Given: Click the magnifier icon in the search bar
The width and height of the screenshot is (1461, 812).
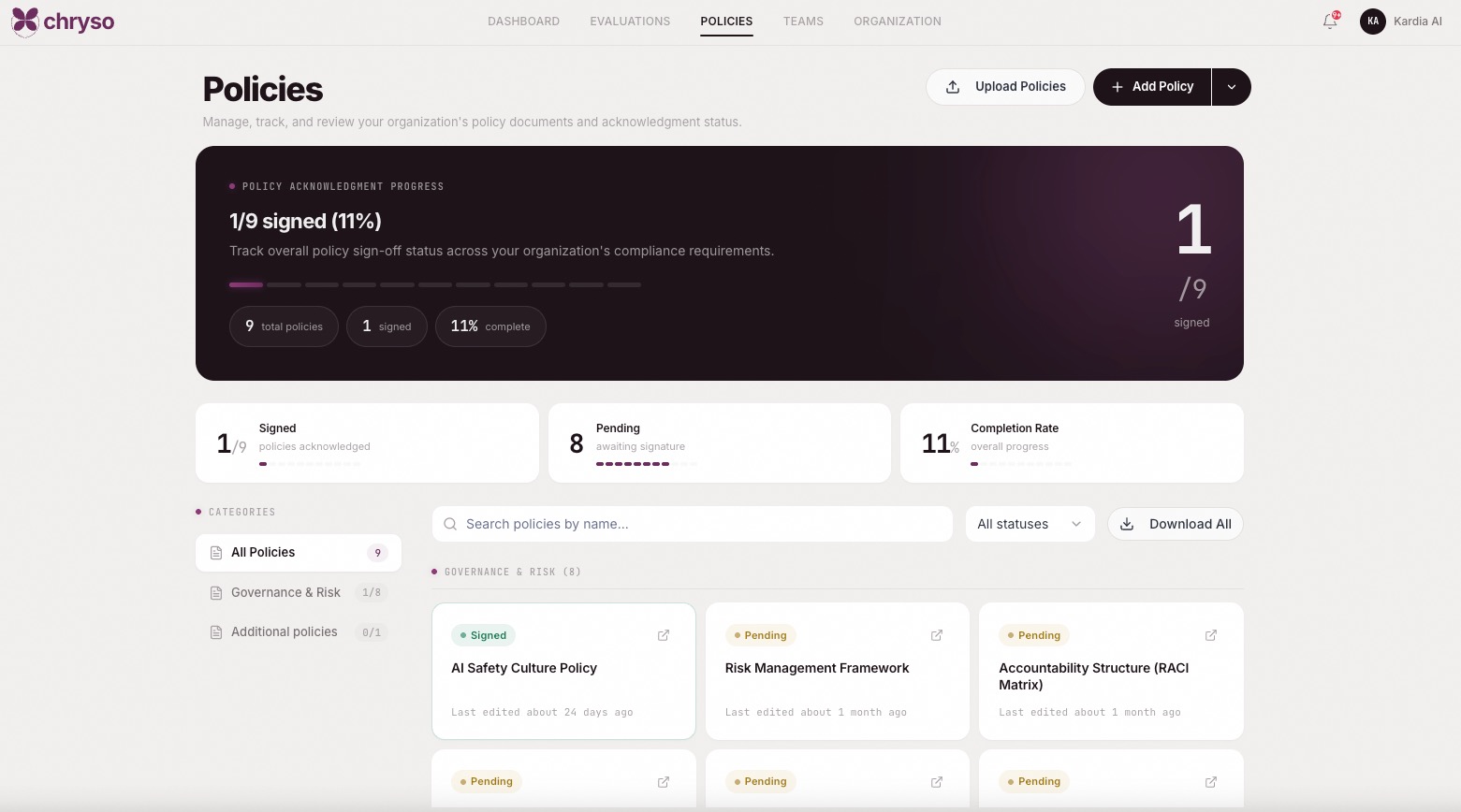Looking at the screenshot, I should (450, 524).
